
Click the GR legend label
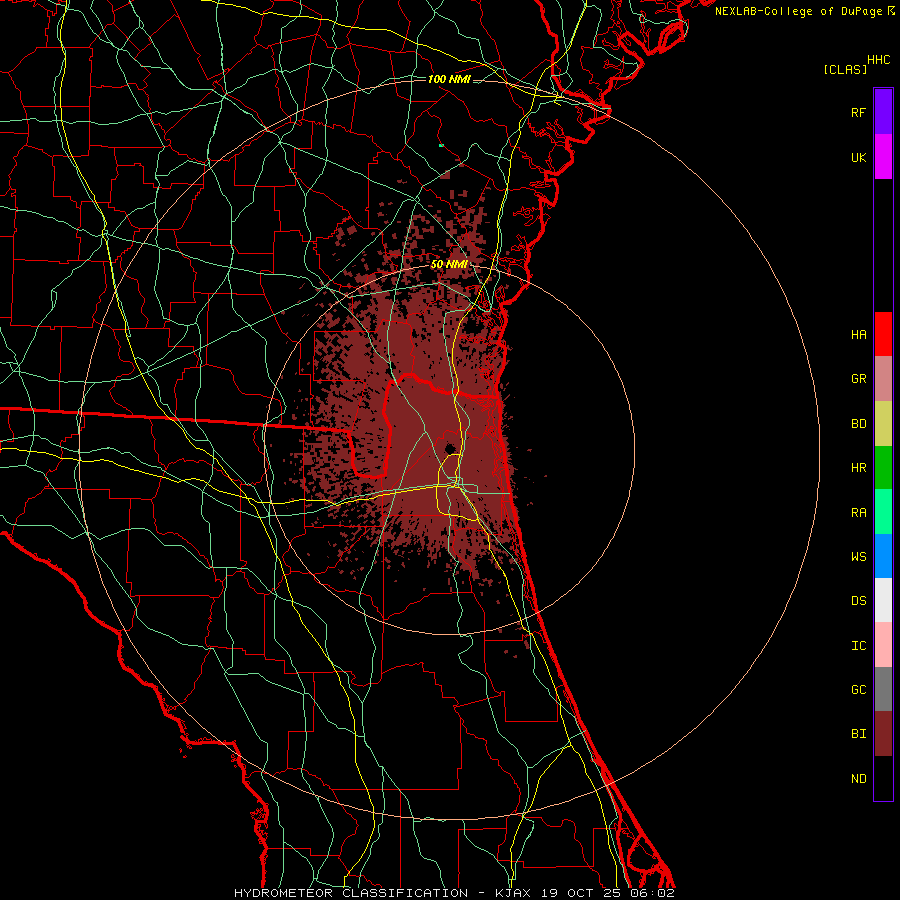[x=858, y=379]
